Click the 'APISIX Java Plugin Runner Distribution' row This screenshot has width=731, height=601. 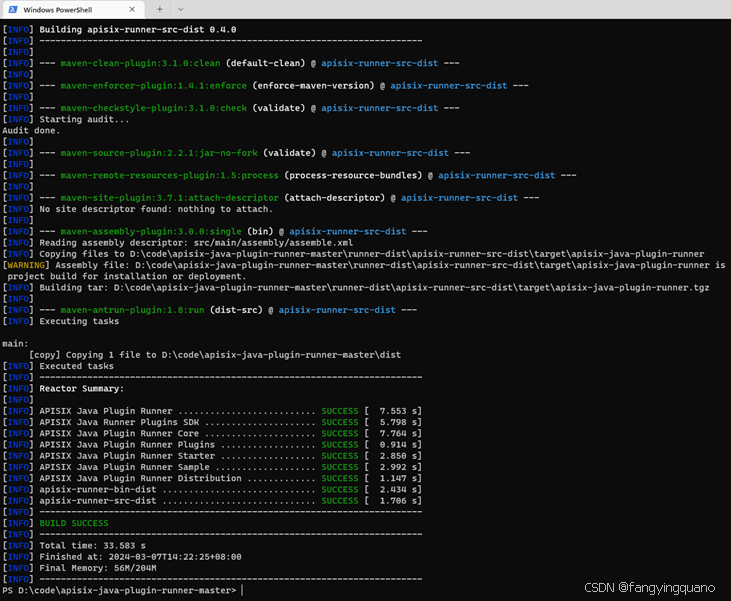point(212,478)
